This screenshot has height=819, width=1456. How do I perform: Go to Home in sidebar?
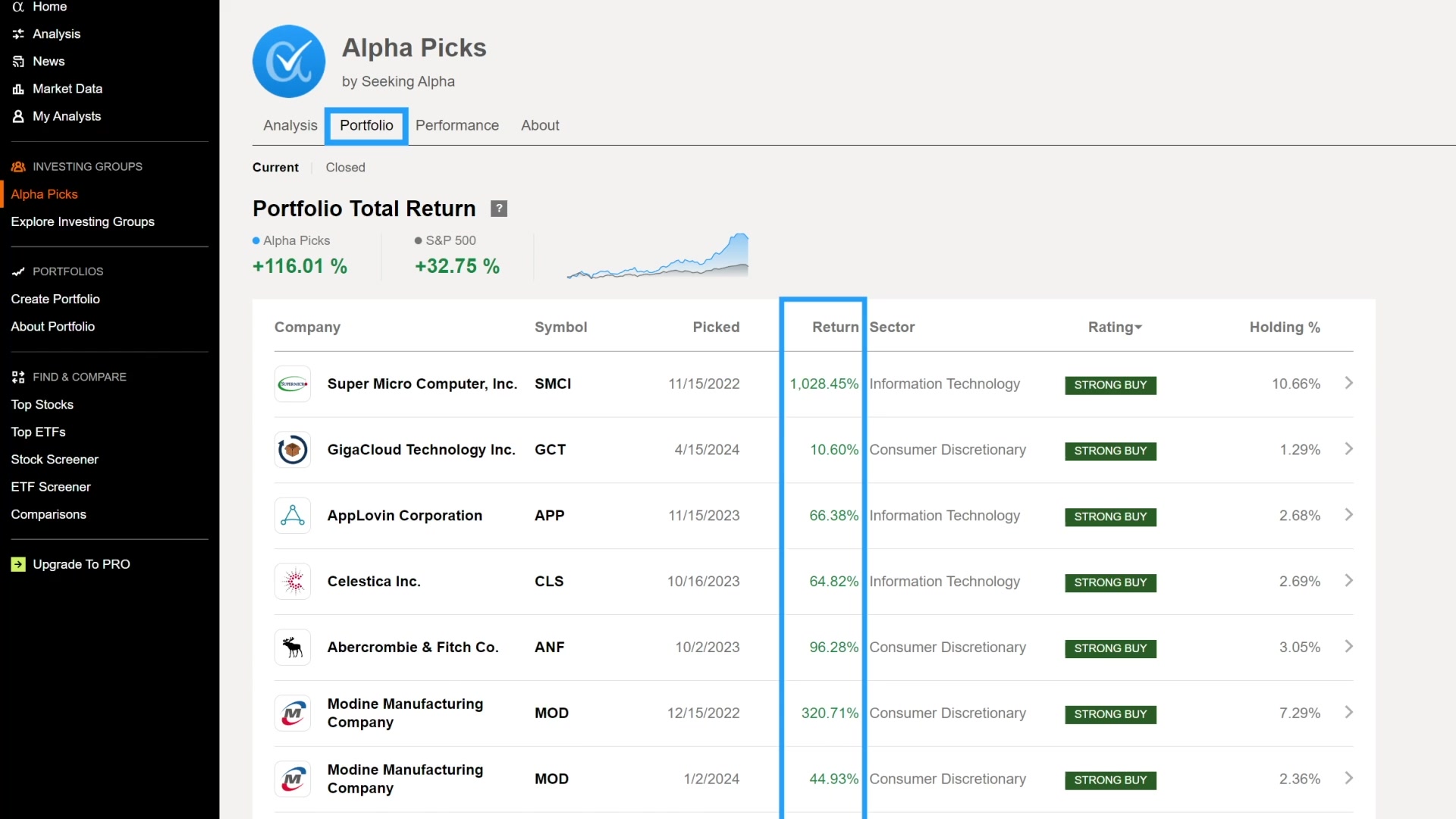pos(50,7)
